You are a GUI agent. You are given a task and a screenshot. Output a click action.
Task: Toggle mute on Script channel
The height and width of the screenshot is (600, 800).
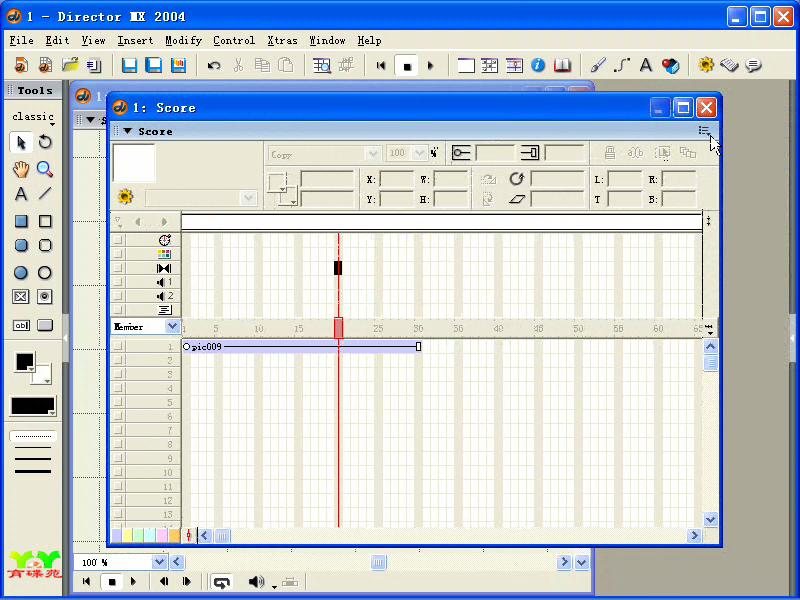click(x=118, y=309)
